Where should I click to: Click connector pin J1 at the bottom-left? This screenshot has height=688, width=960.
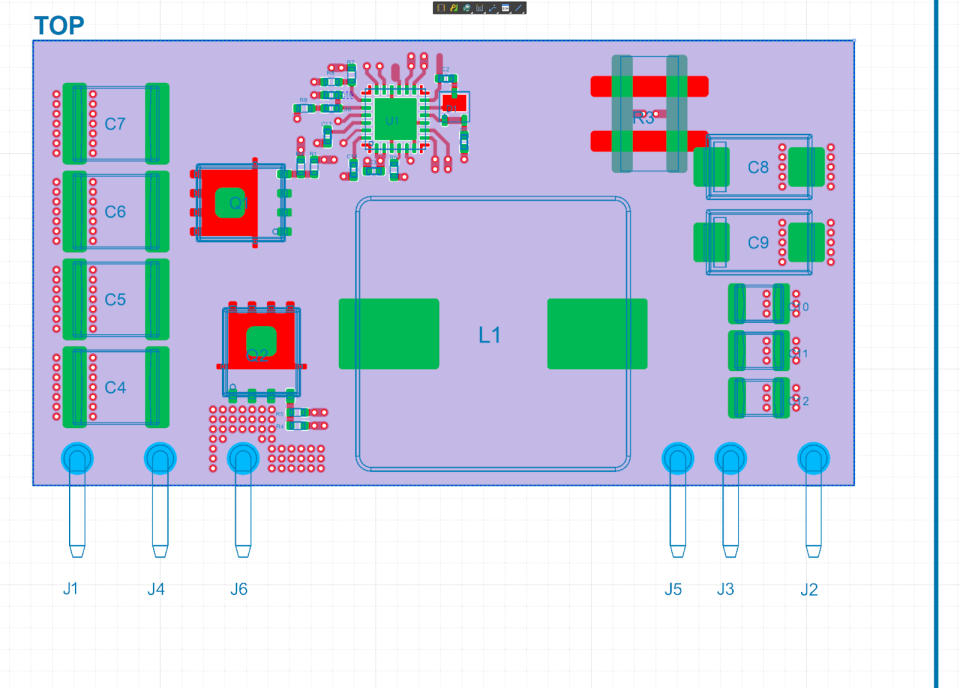point(77,459)
